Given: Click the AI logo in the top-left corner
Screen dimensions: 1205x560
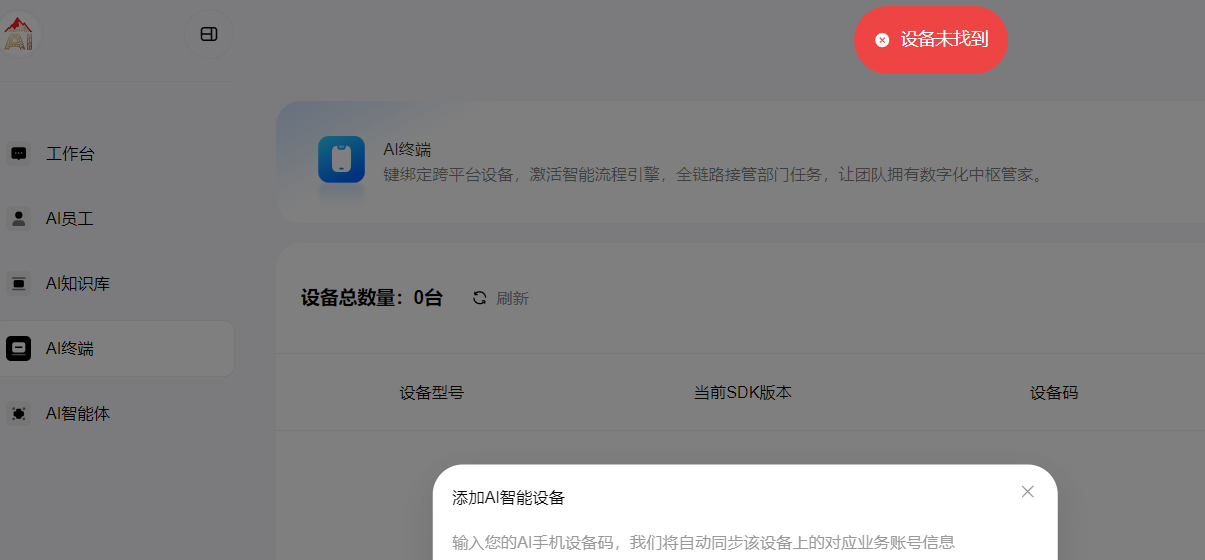Looking at the screenshot, I should 19,34.
